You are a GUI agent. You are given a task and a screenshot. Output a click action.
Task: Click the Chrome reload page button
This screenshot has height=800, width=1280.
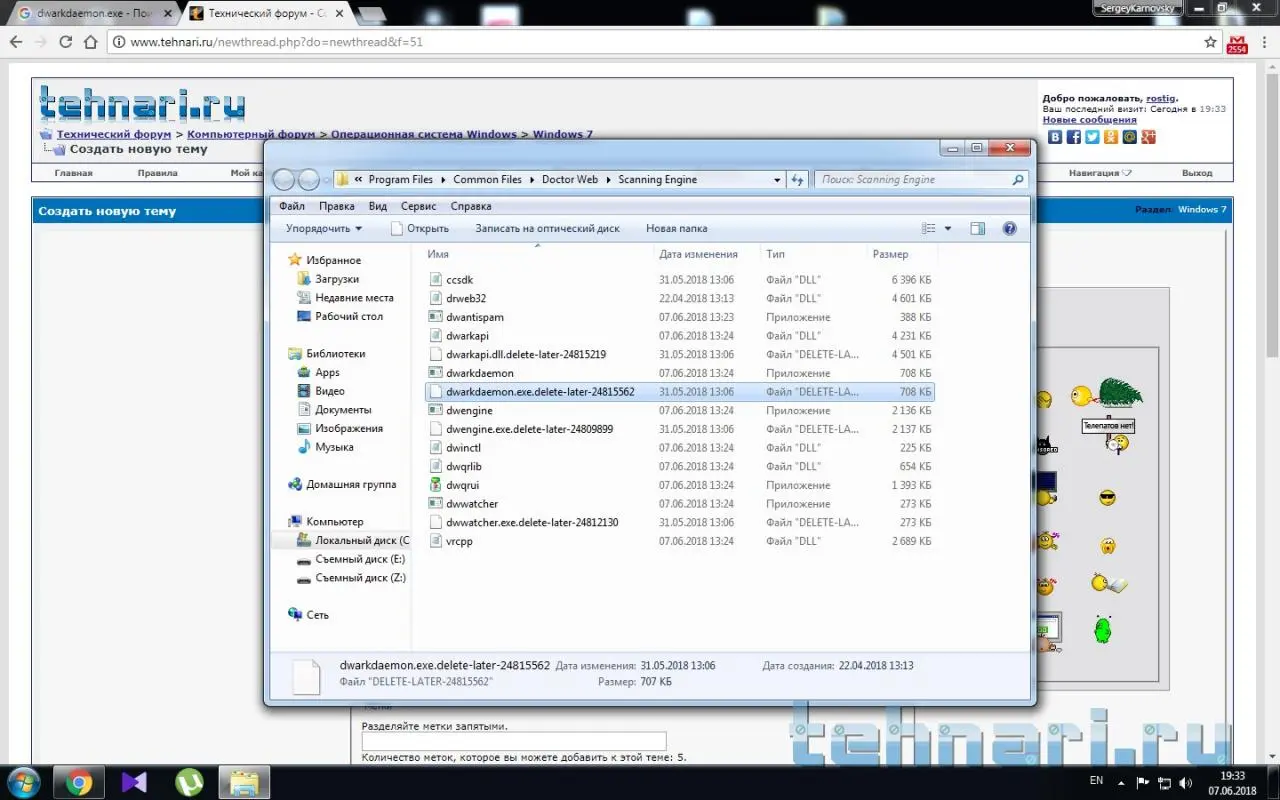tap(66, 42)
